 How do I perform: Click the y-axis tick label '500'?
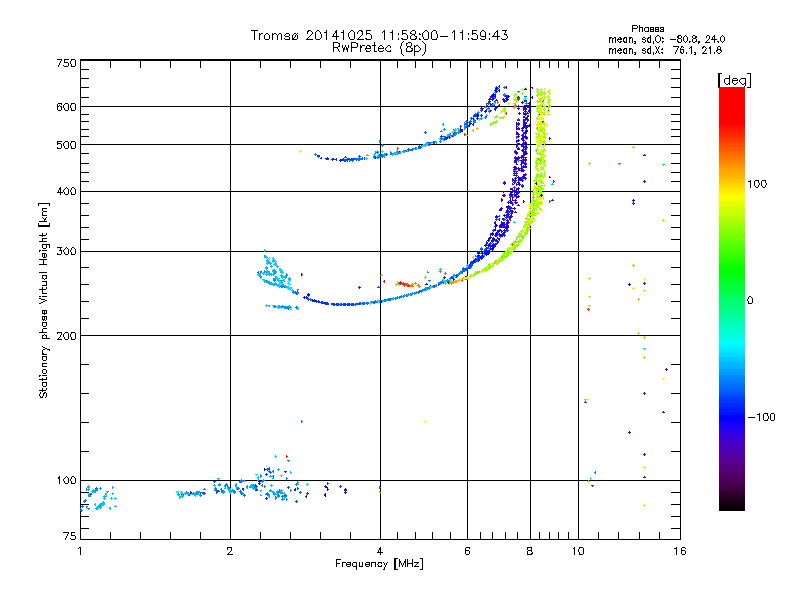[x=67, y=145]
